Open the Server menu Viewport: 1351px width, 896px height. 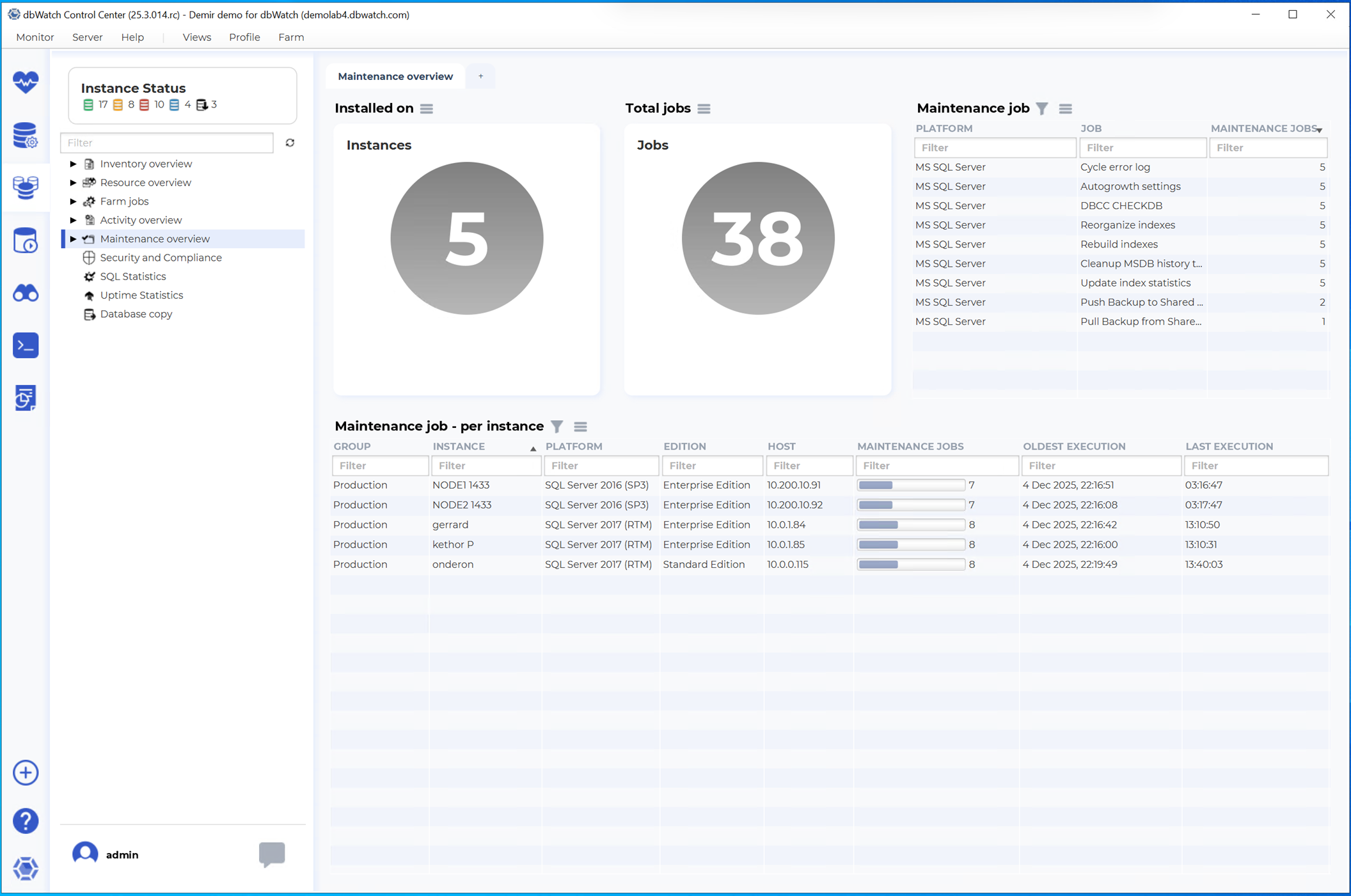click(x=87, y=37)
